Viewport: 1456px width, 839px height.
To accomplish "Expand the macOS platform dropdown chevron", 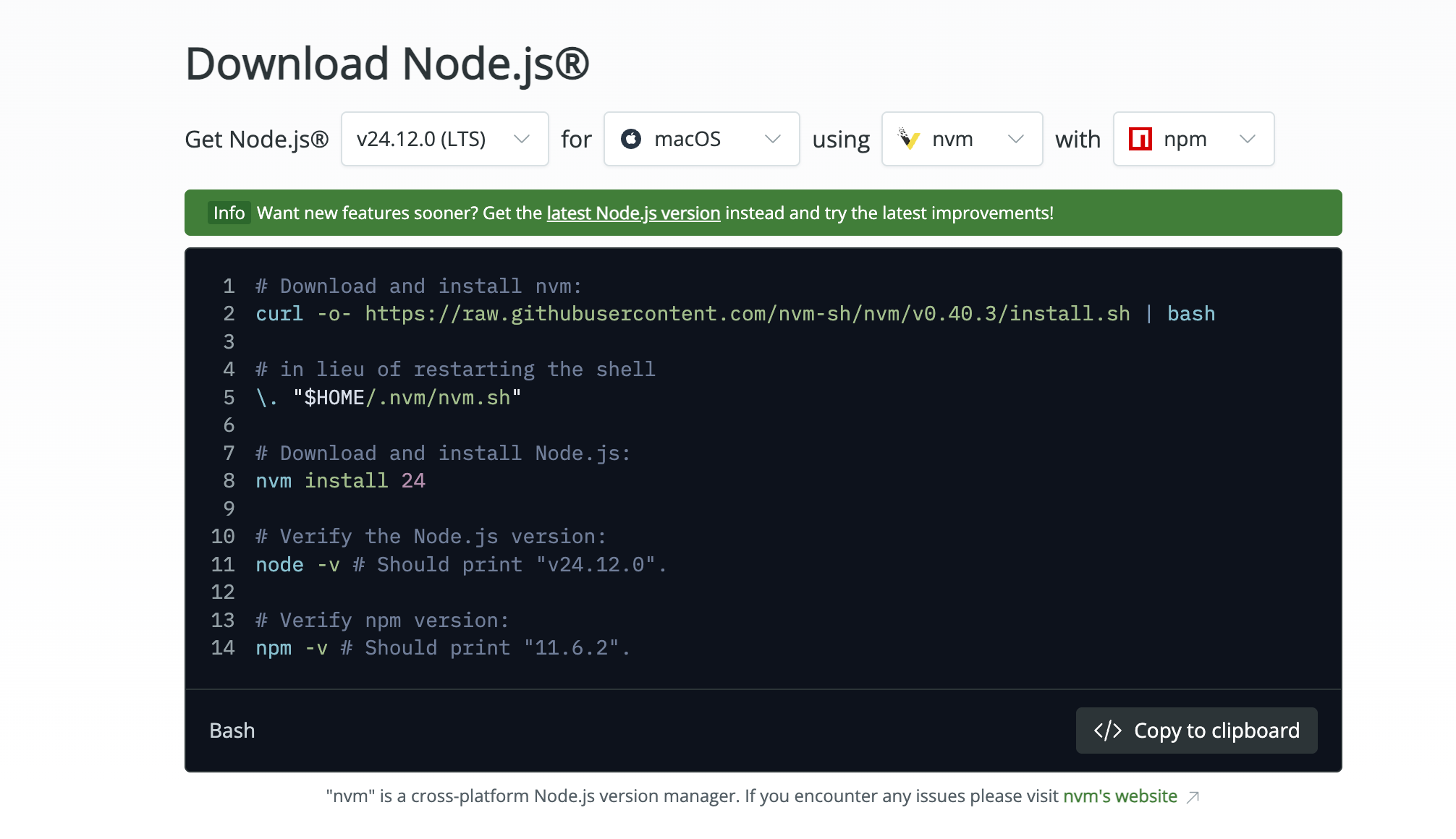I will pos(773,139).
